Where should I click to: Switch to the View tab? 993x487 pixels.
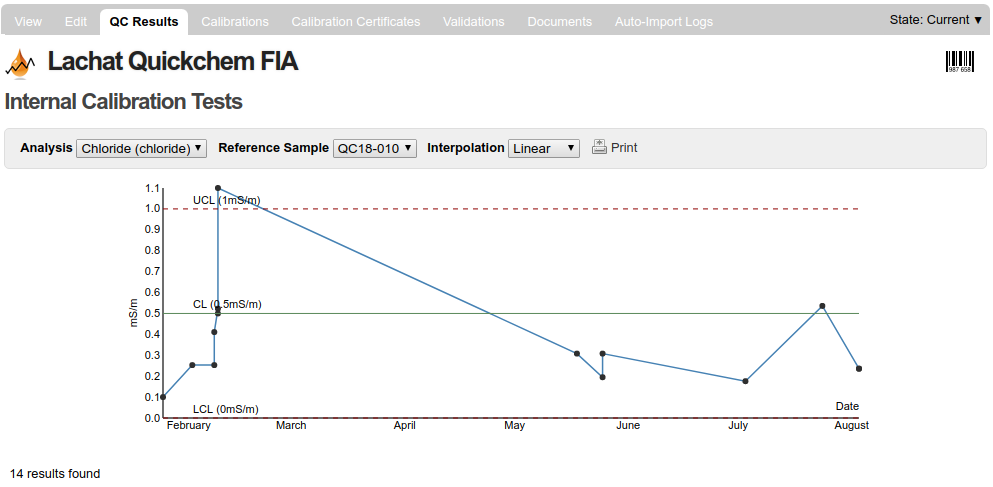click(x=28, y=21)
